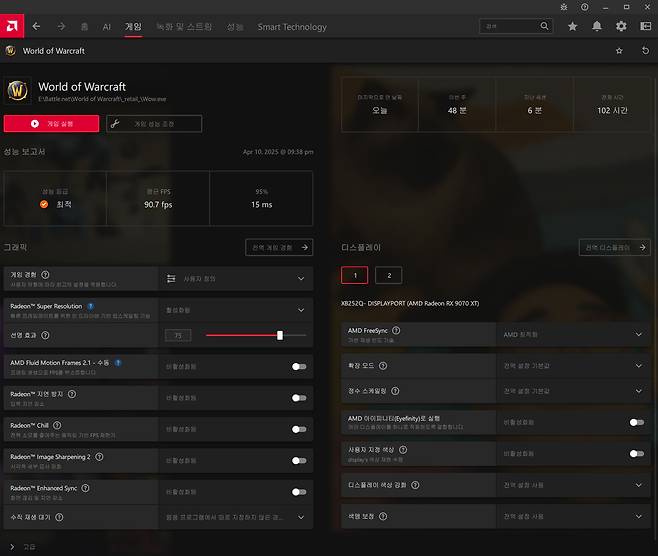Open settings via the gear icon
This screenshot has width=658, height=556.
click(621, 26)
